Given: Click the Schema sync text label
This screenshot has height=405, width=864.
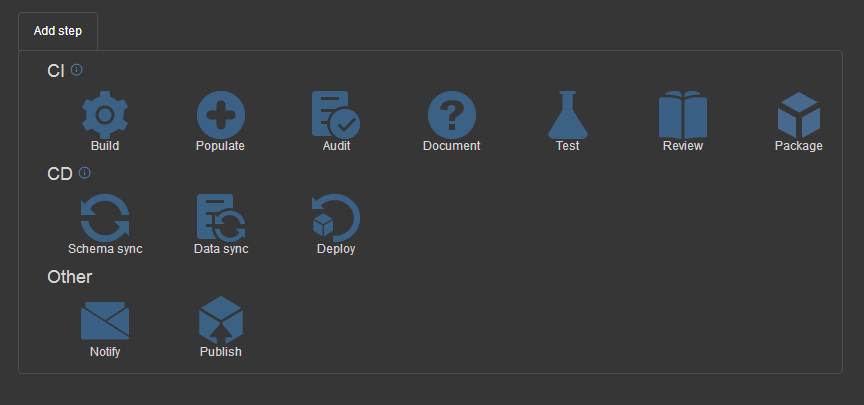Looking at the screenshot, I should [x=105, y=249].
